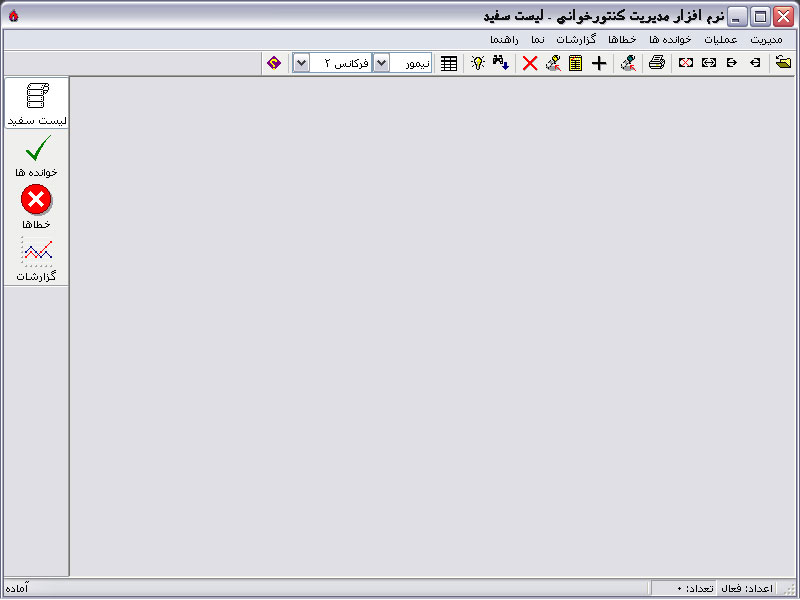800x600 pixels.
Task: Click the binoculars search toolbar icon
Action: coord(501,63)
